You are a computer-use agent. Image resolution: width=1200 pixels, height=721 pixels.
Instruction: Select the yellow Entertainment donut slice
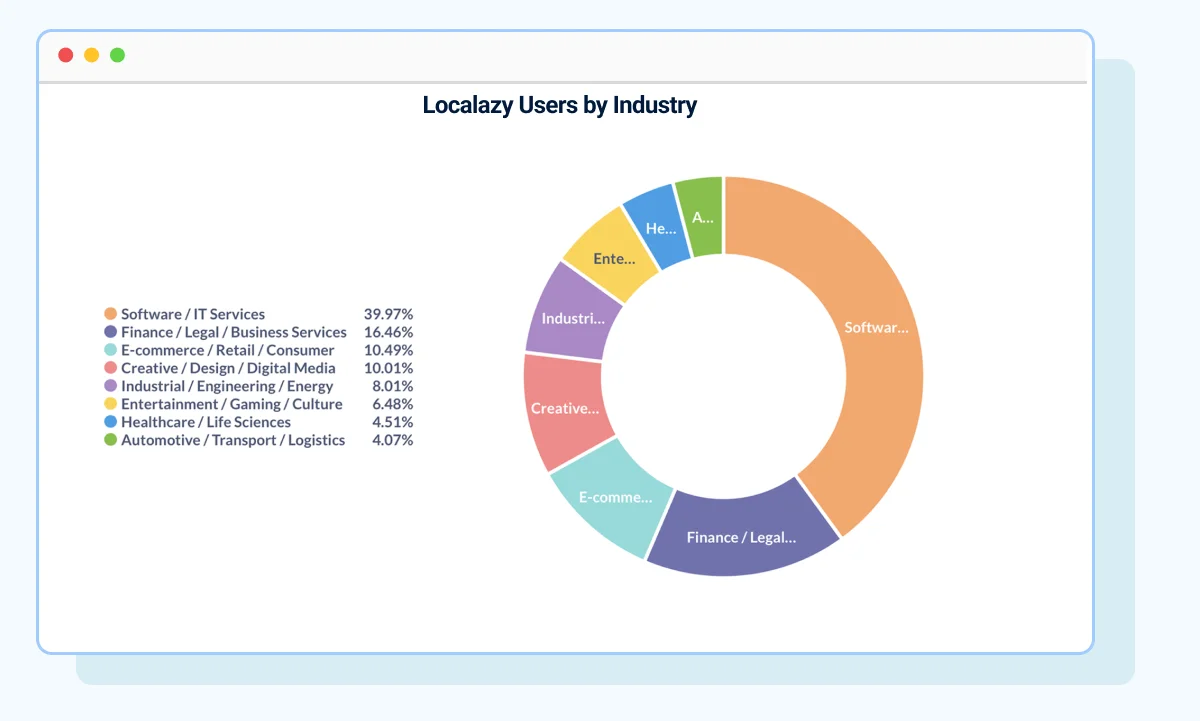[x=611, y=255]
